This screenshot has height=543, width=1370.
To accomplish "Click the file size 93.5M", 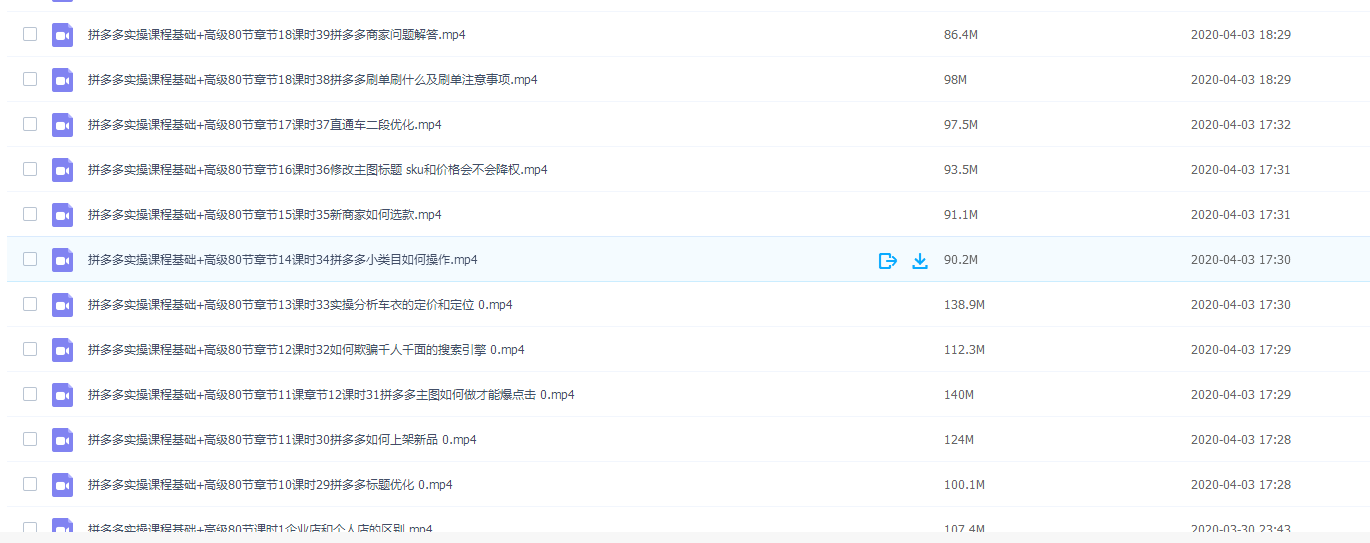I will [961, 170].
